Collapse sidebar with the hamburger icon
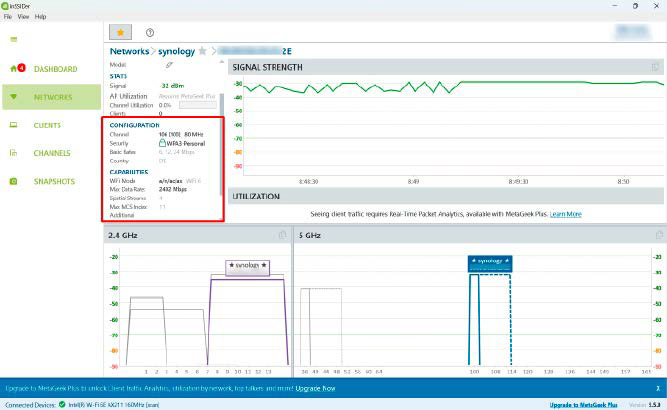 (x=14, y=40)
